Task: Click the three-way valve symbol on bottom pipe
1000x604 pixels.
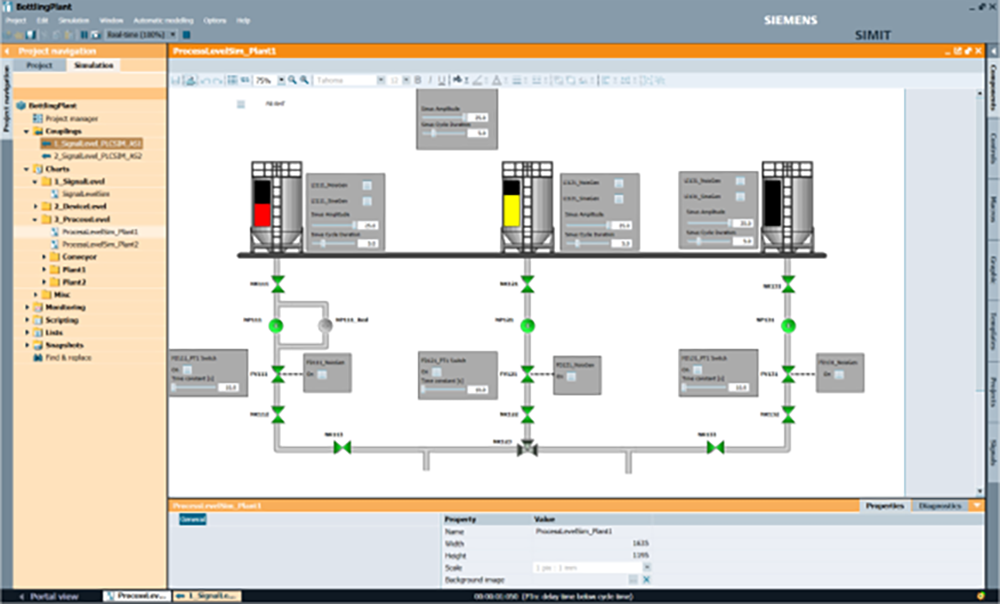Action: 527,449
